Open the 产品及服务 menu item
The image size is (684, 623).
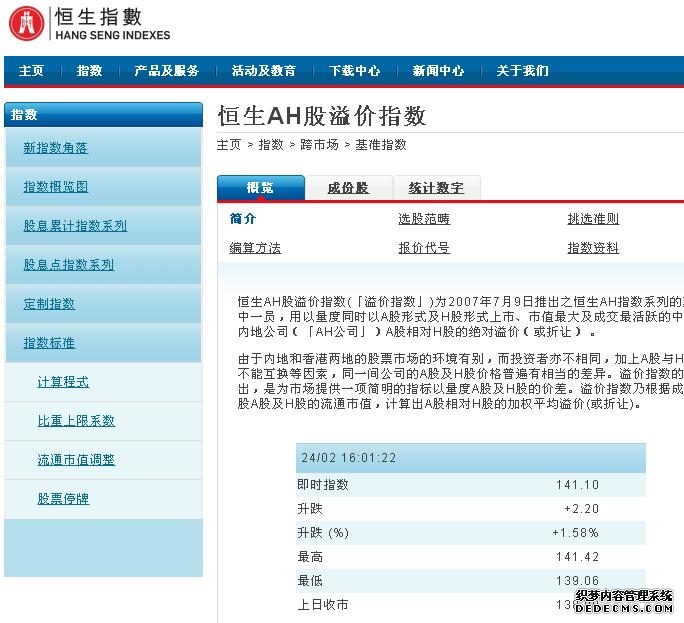pyautogui.click(x=167, y=71)
